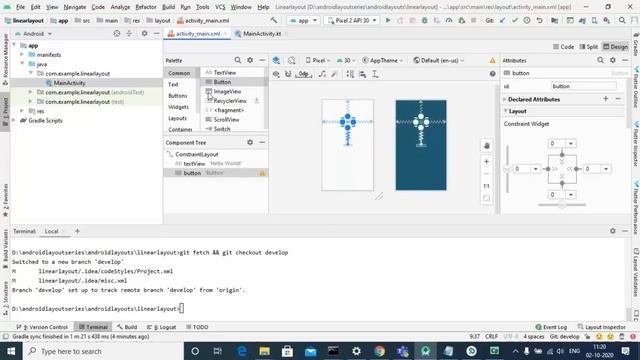The height and width of the screenshot is (360, 640).
Task: Open Pixel device preview dropdown
Action: 318,60
